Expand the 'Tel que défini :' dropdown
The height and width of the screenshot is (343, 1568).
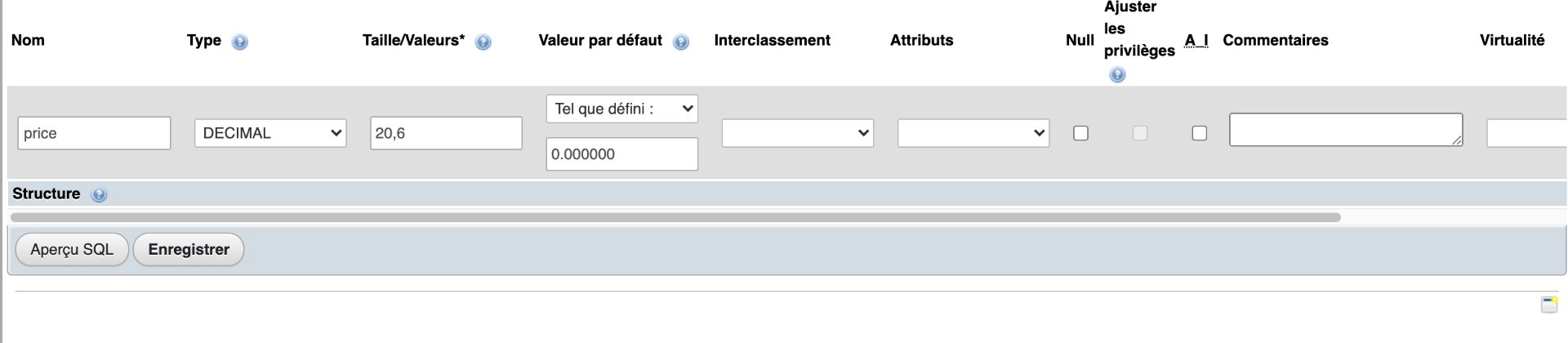621,109
